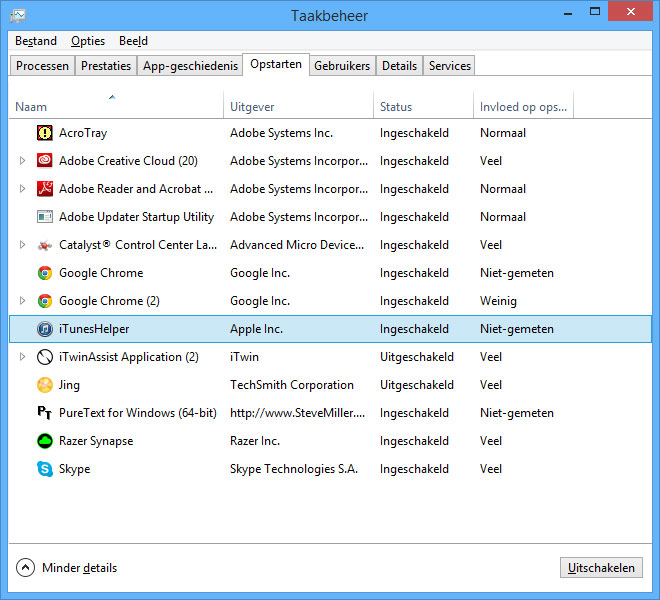Switch to the Processen tab

pyautogui.click(x=42, y=66)
